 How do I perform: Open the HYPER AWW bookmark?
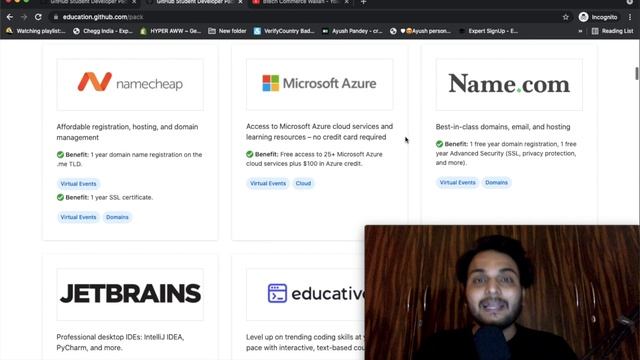(x=171, y=31)
